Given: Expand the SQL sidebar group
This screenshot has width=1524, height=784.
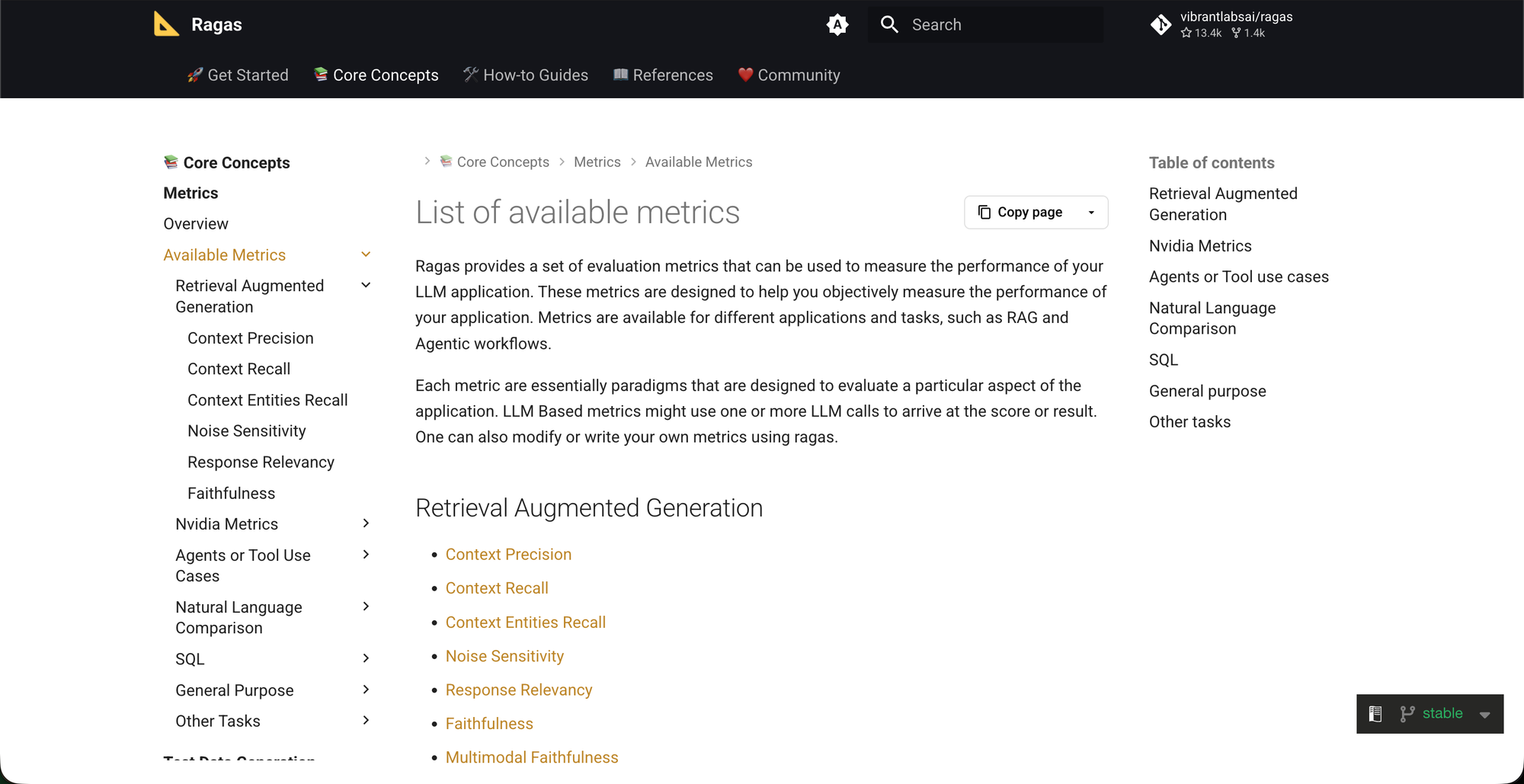Looking at the screenshot, I should coord(366,658).
